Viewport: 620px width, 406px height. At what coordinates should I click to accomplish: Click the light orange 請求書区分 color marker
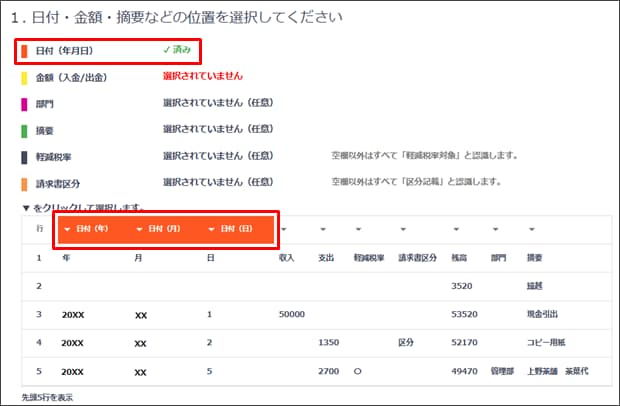pos(24,183)
